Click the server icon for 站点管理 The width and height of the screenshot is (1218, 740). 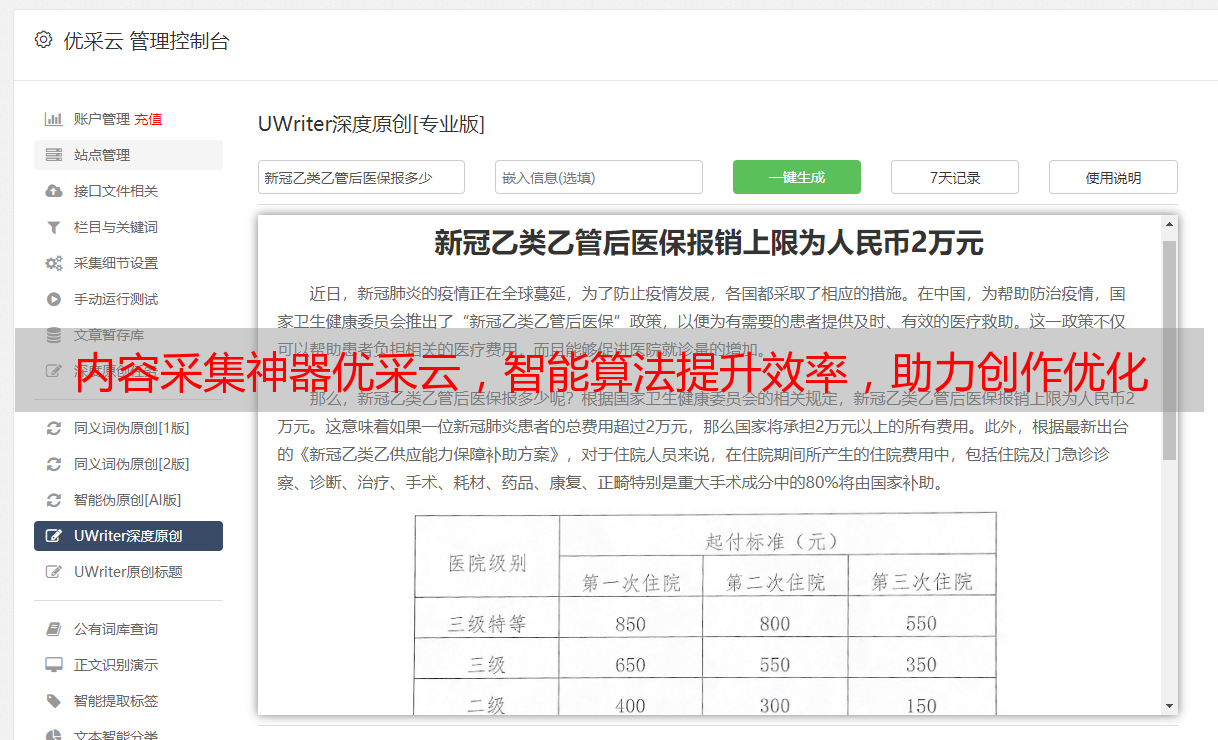pyautogui.click(x=54, y=155)
